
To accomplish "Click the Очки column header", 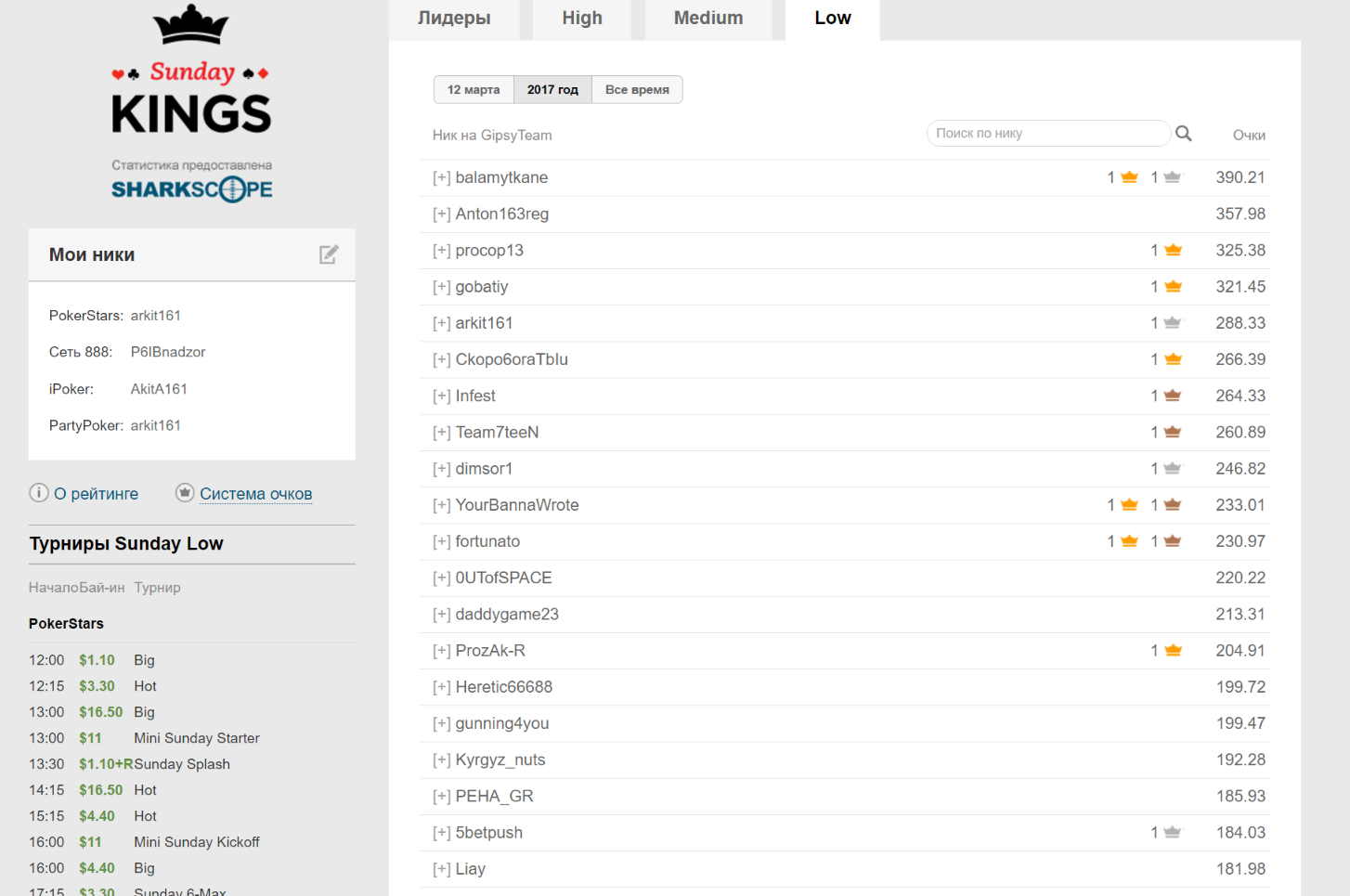I will (1249, 136).
